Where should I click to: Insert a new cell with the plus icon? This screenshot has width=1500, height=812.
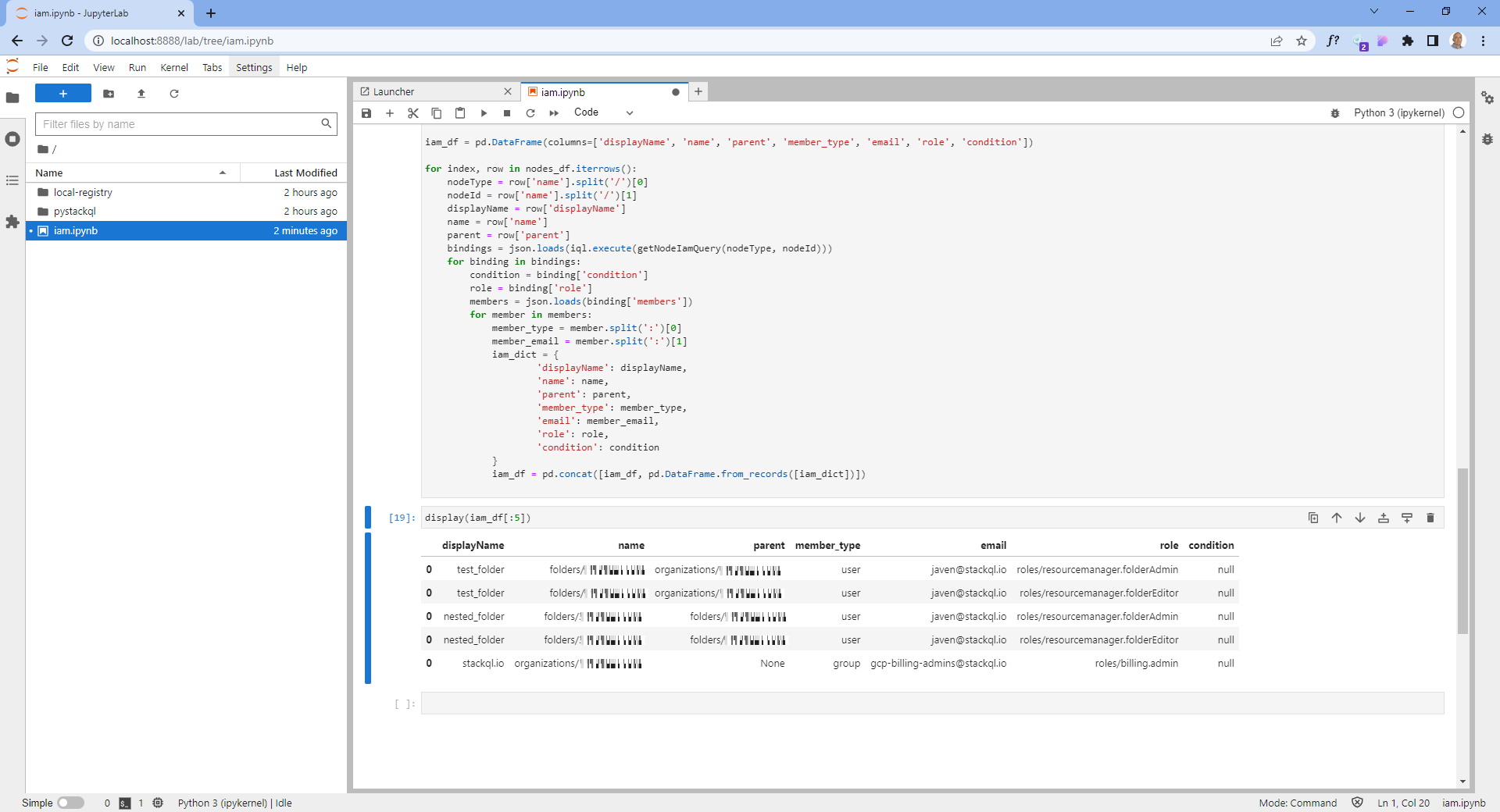pyautogui.click(x=390, y=113)
